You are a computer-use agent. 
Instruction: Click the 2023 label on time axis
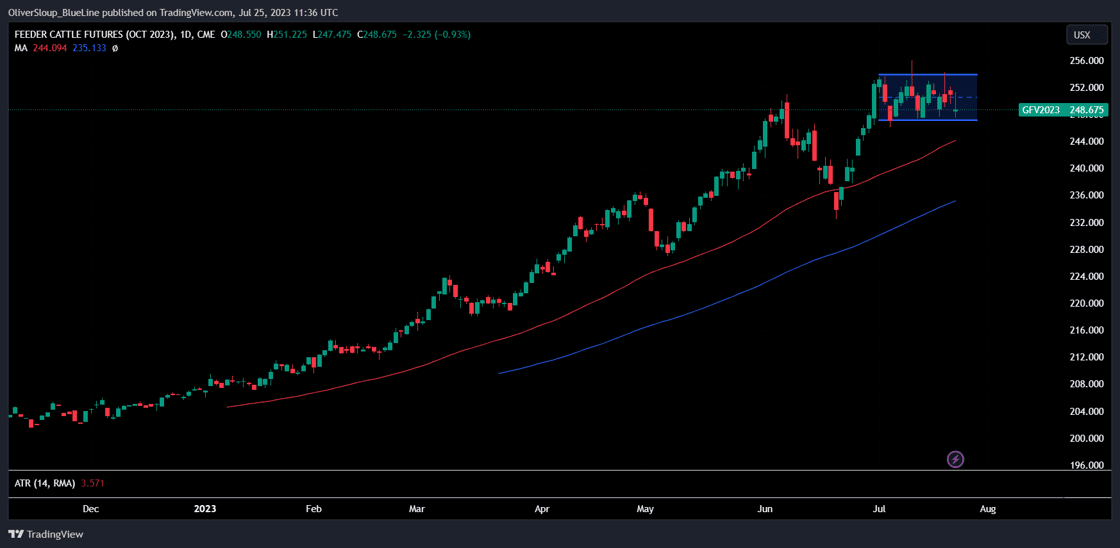(205, 509)
